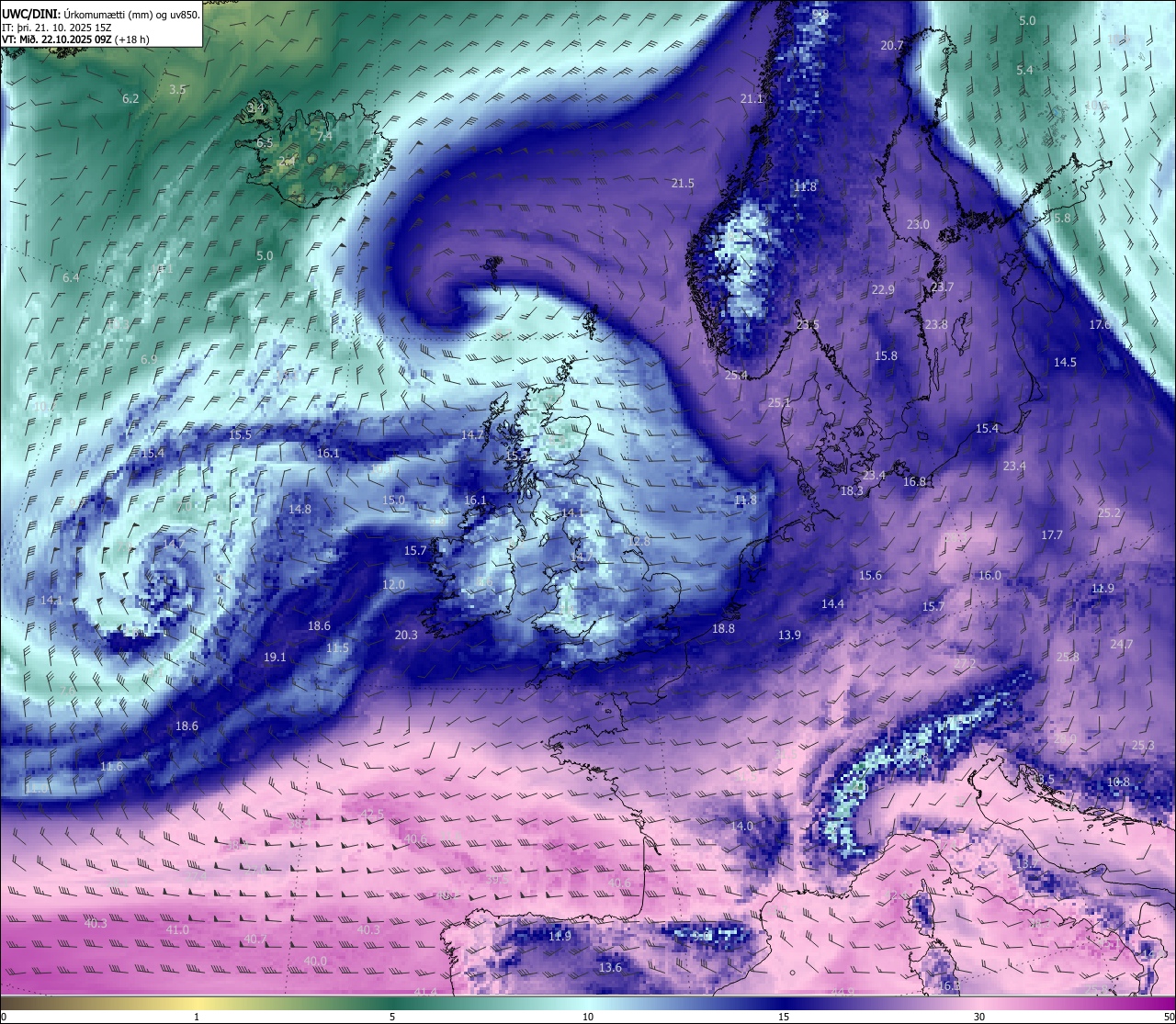Click the 20.3 value southwest of Ireland
The height and width of the screenshot is (1024, 1176).
pyautogui.click(x=406, y=635)
